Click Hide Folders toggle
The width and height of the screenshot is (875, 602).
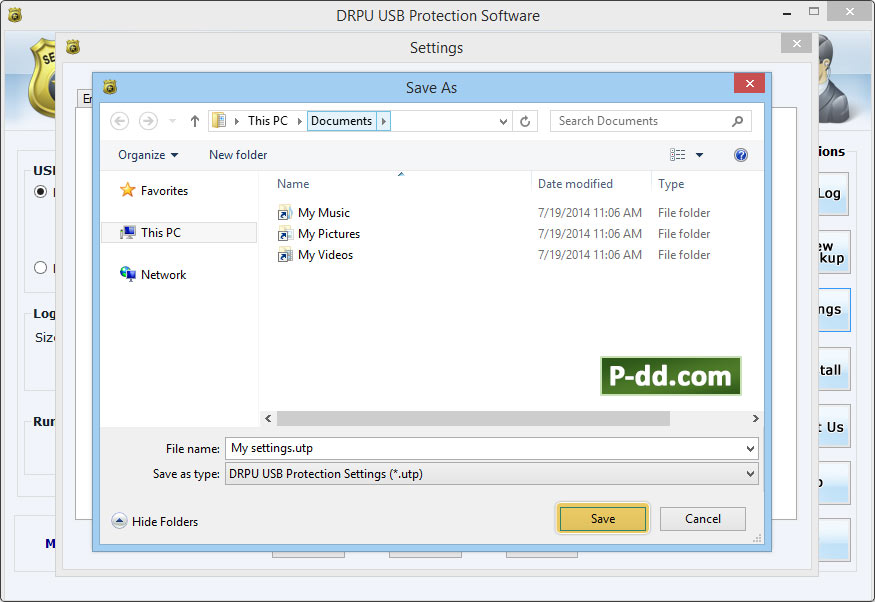[155, 521]
